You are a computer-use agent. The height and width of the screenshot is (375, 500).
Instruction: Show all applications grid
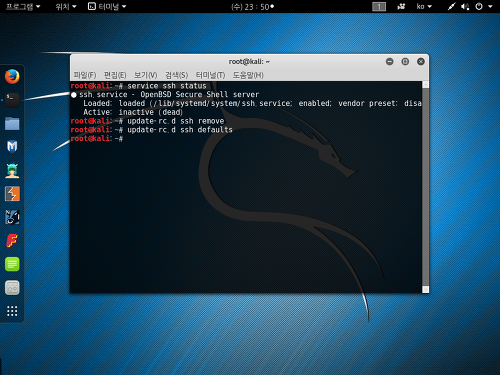pos(12,311)
